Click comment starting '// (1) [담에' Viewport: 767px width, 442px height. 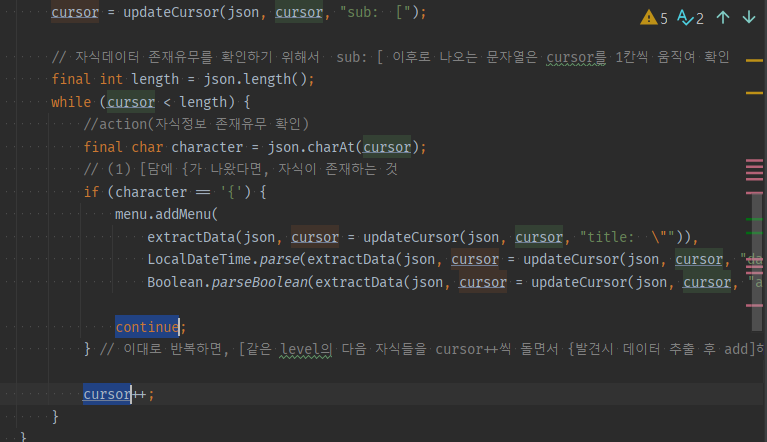click(240, 170)
